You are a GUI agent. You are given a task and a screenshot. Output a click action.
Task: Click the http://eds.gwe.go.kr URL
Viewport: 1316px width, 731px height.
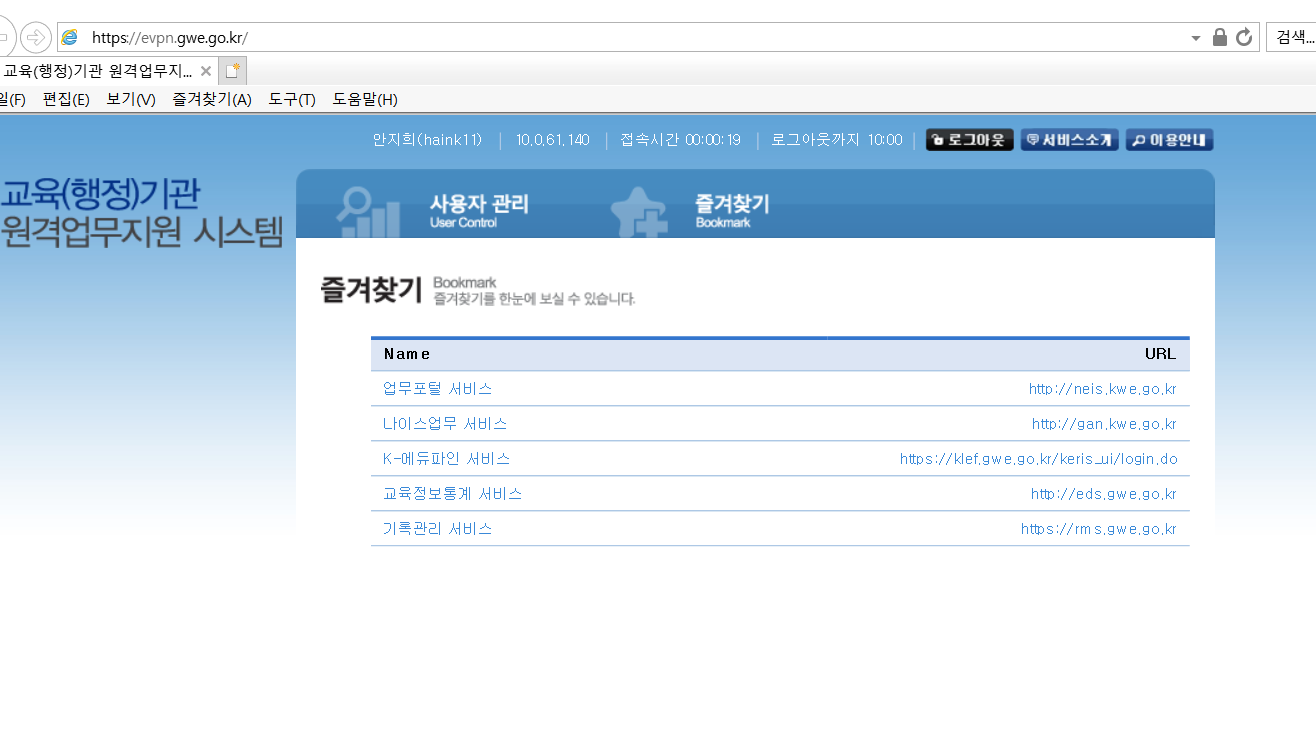click(1104, 494)
